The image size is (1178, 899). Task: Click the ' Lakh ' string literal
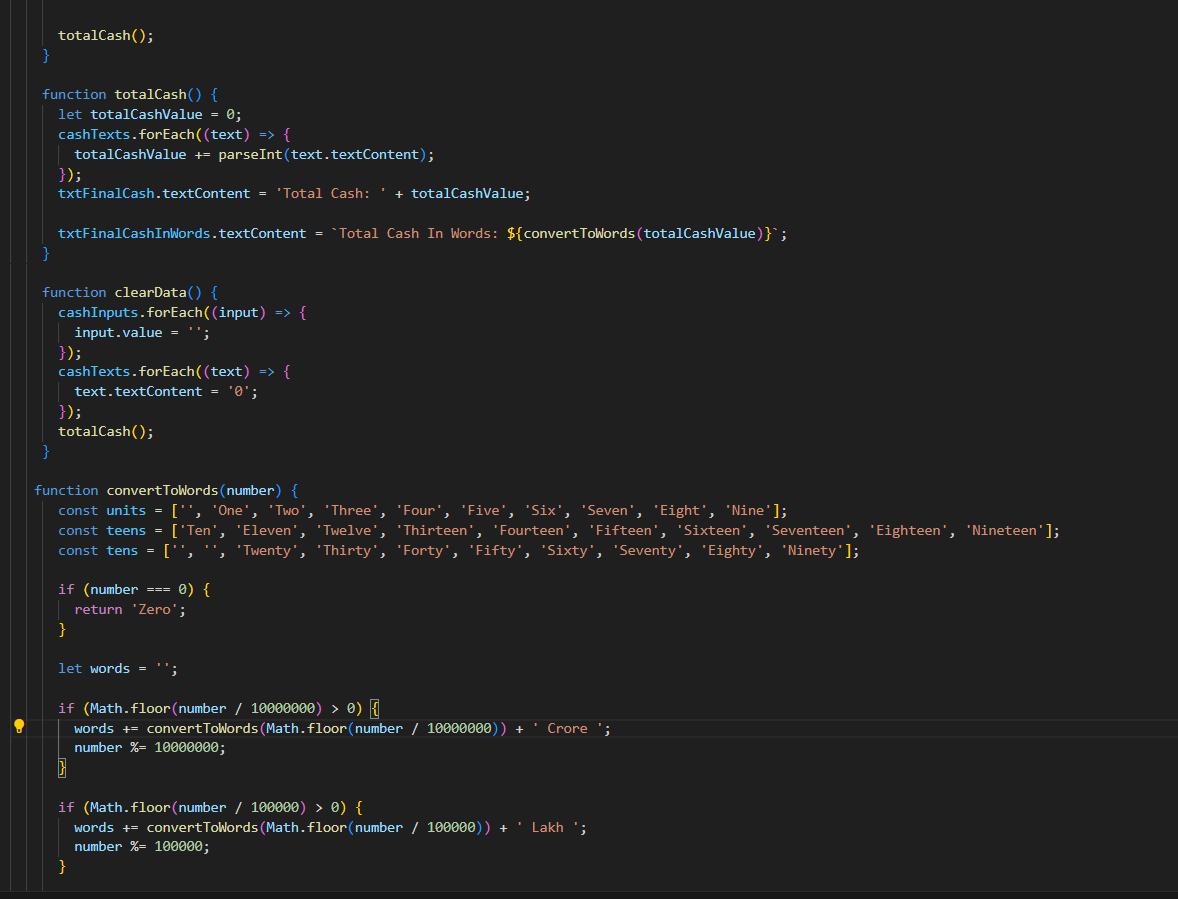tap(547, 827)
